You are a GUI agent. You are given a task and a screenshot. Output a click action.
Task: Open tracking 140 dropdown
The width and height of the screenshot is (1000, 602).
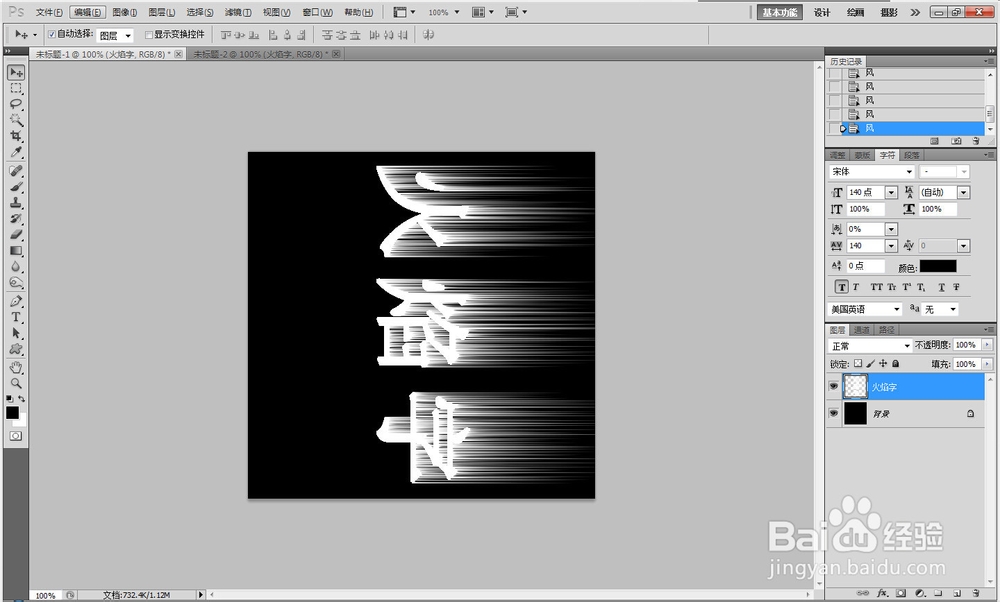point(891,246)
